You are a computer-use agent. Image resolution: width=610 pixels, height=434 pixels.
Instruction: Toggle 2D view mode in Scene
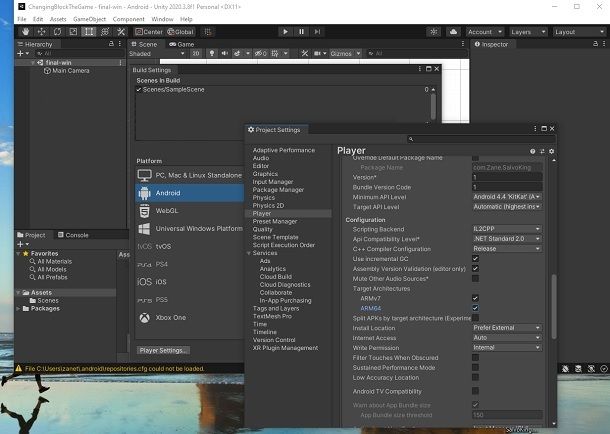[x=196, y=54]
